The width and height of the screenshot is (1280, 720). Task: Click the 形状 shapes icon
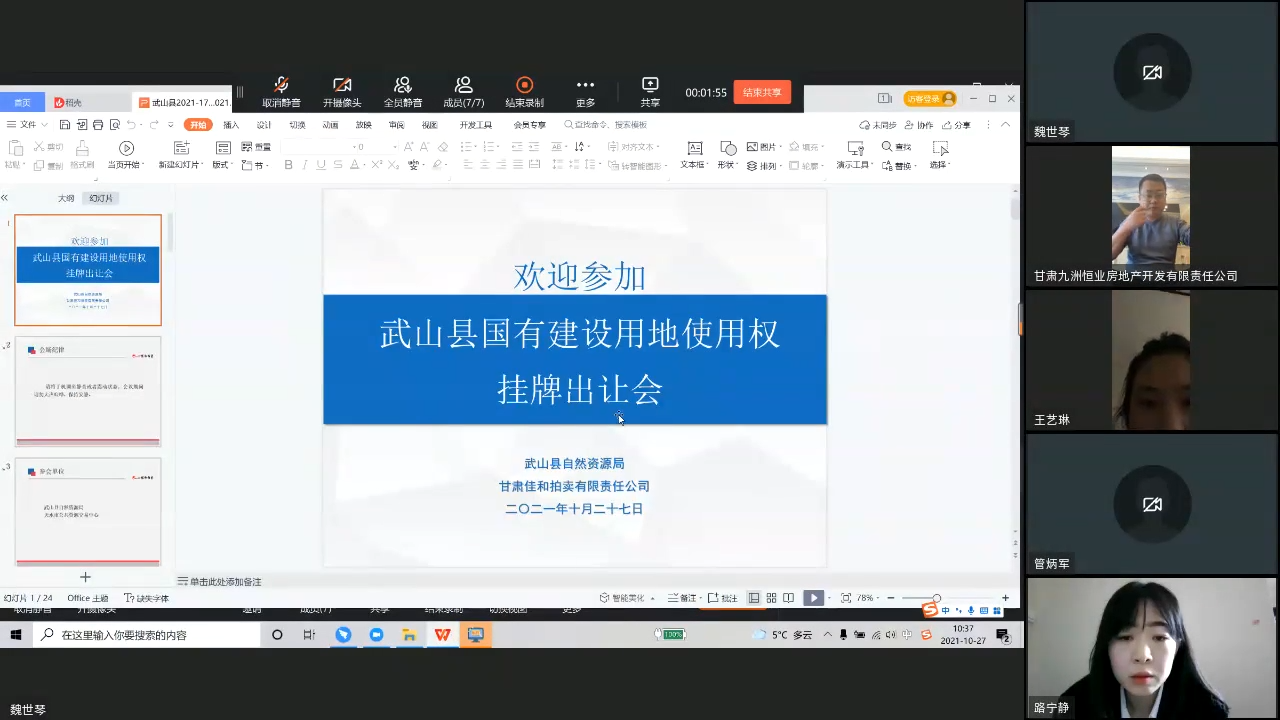pos(728,148)
